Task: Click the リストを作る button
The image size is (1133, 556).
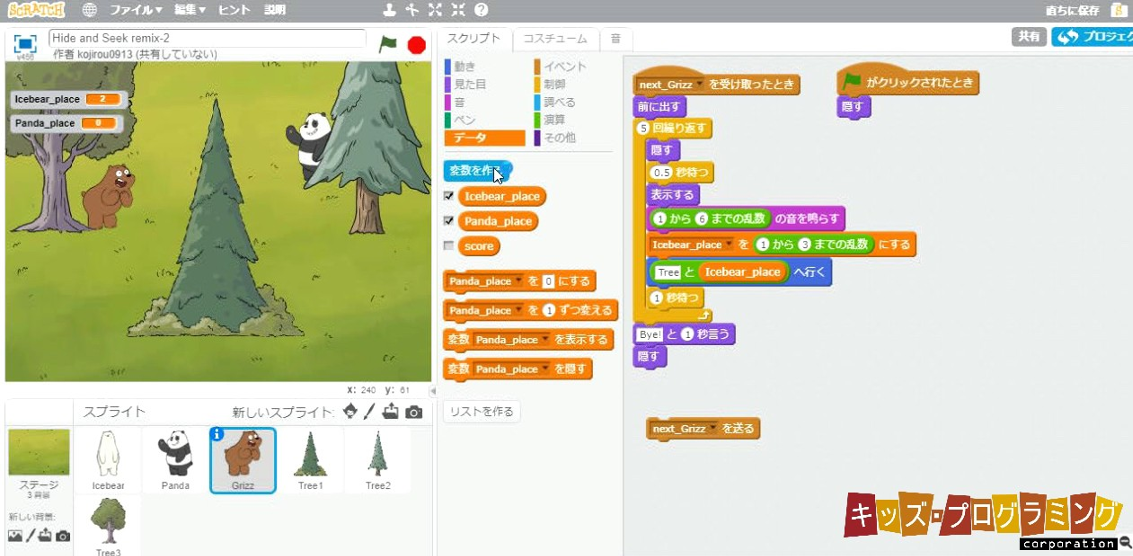Action: 481,412
